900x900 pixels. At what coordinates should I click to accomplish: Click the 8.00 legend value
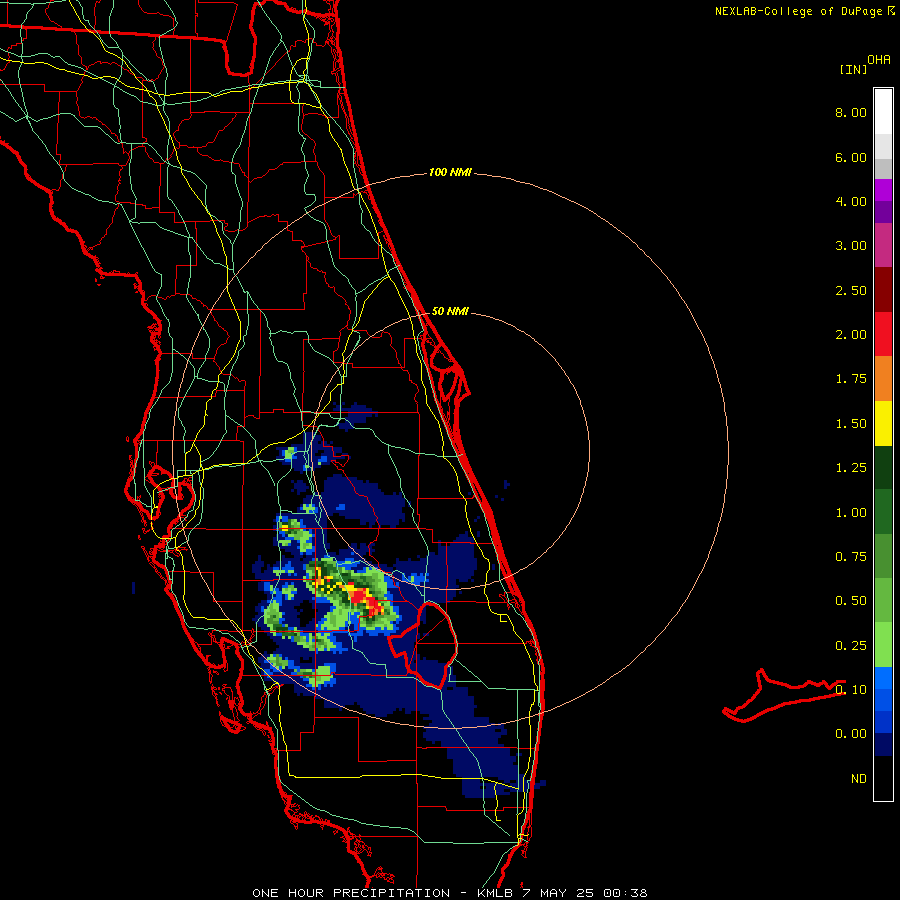(x=851, y=112)
